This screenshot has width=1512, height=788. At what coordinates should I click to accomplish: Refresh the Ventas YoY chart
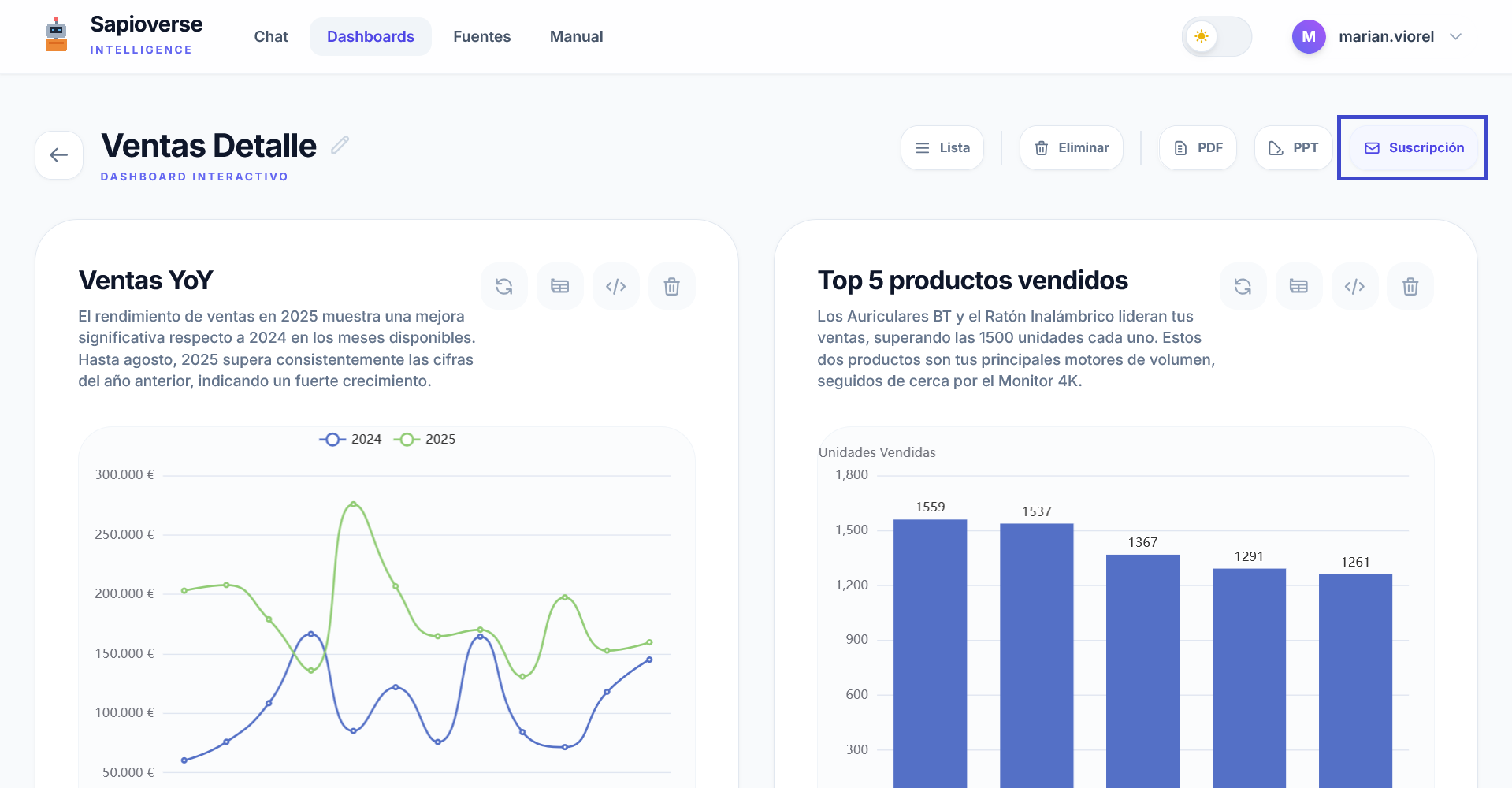click(x=504, y=286)
